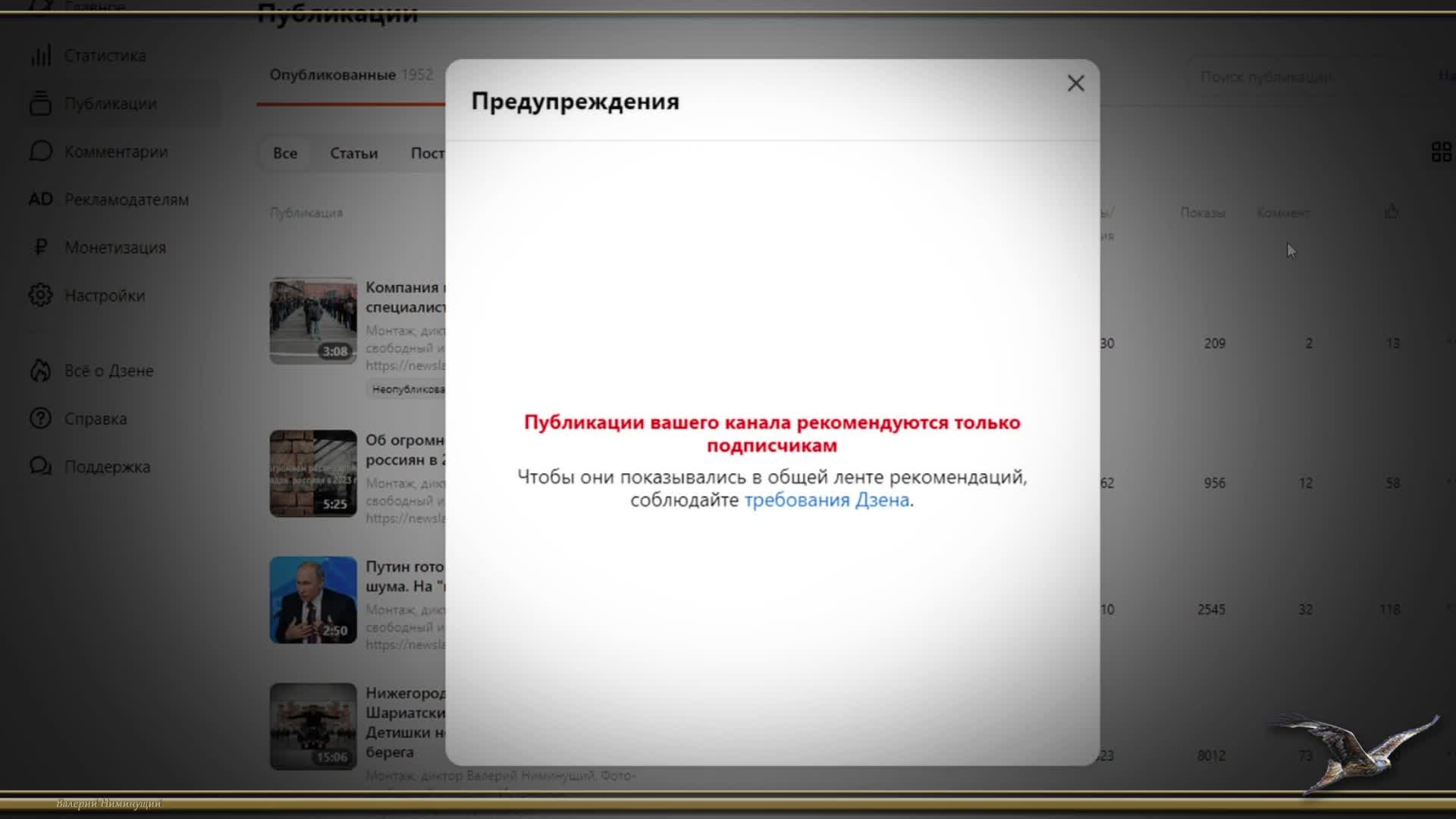Viewport: 1456px width, 819px height.
Task: Click the 118 likes value
Action: (1390, 610)
